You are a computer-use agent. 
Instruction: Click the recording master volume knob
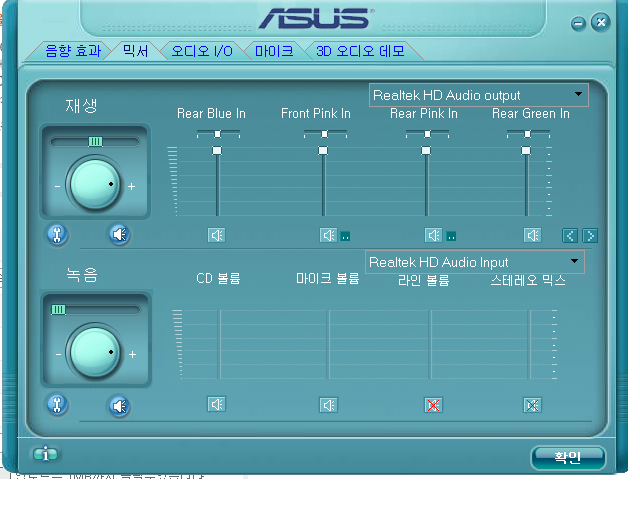tap(95, 352)
